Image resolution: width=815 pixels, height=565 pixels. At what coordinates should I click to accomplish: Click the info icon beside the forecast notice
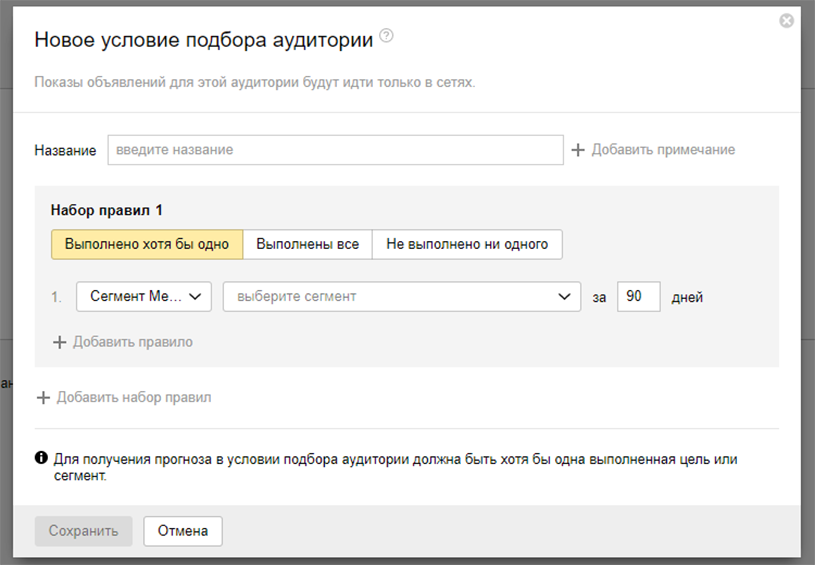(41, 458)
